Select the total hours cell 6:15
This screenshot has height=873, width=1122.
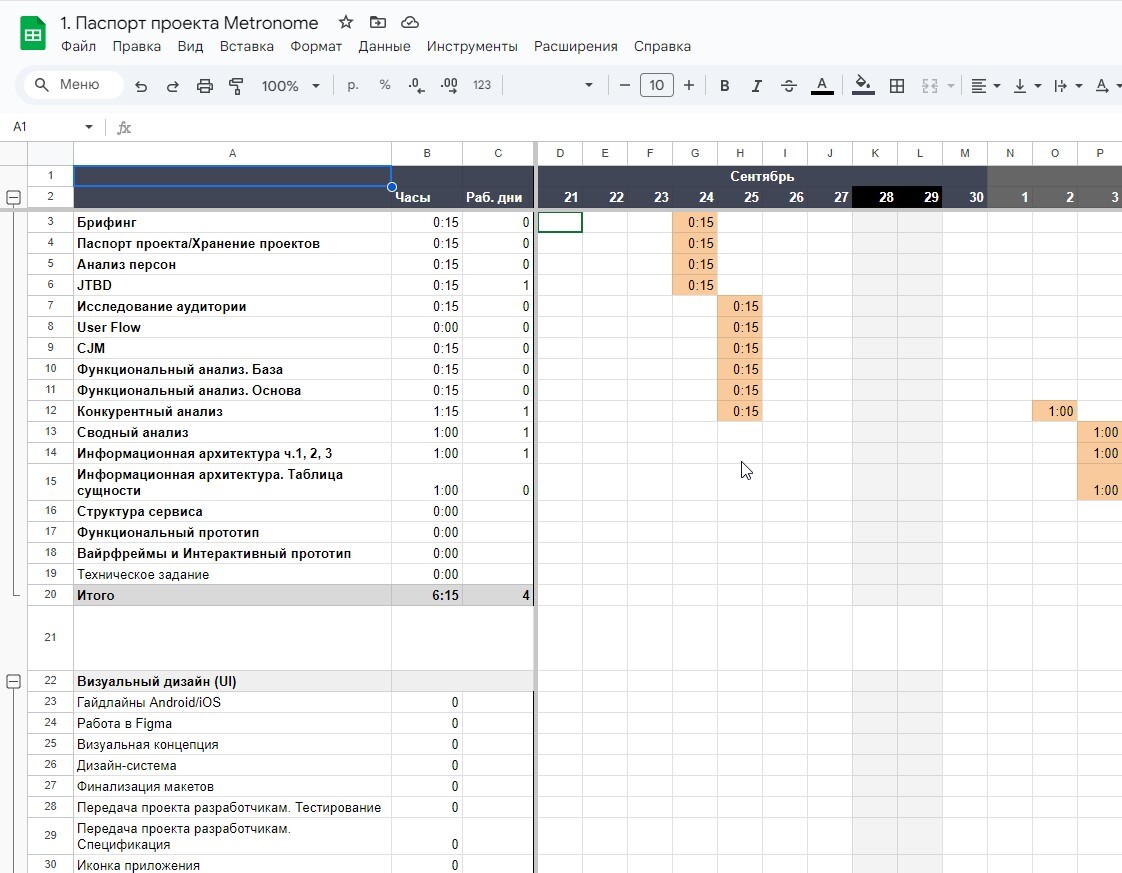[x=427, y=595]
